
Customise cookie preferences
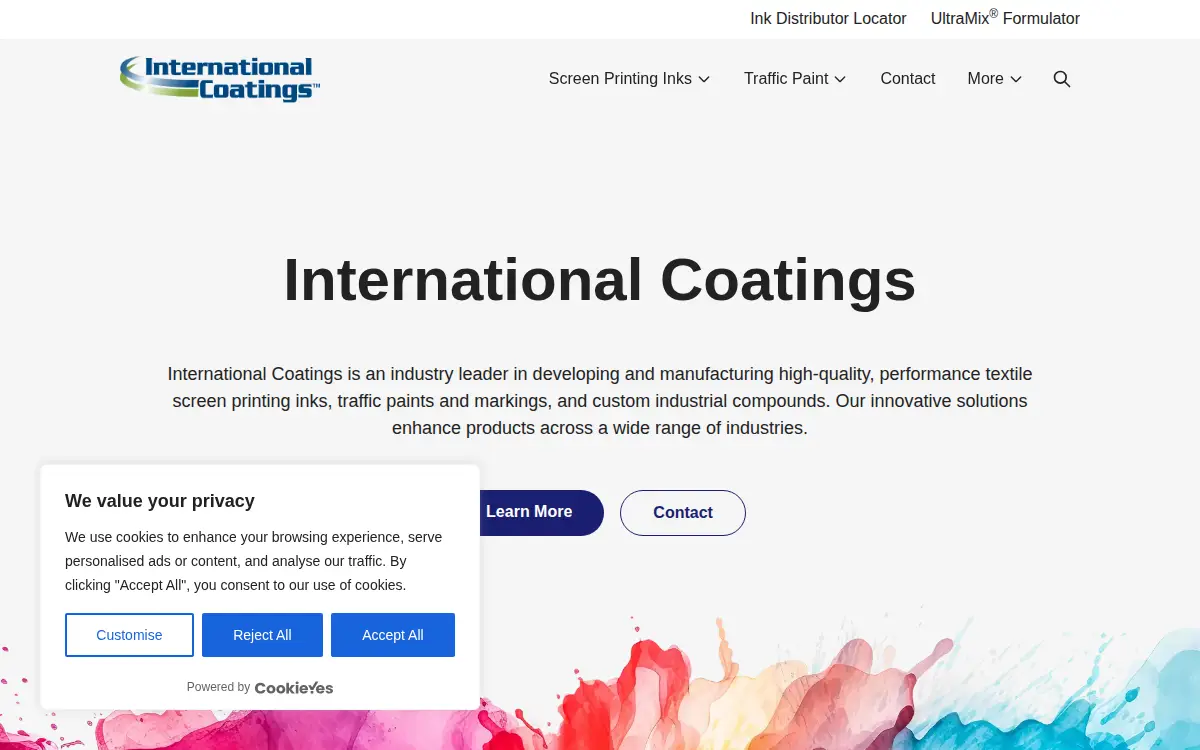pos(129,635)
